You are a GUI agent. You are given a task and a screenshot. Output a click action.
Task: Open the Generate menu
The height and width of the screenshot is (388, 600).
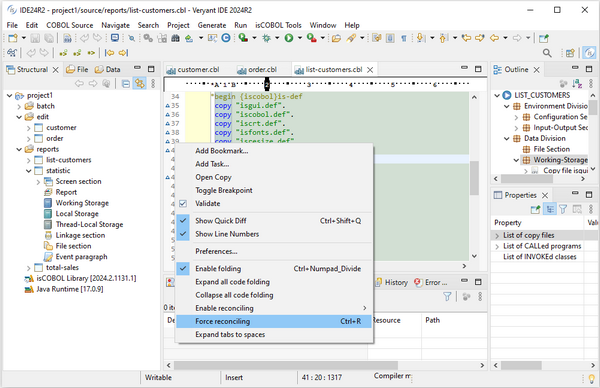212,25
